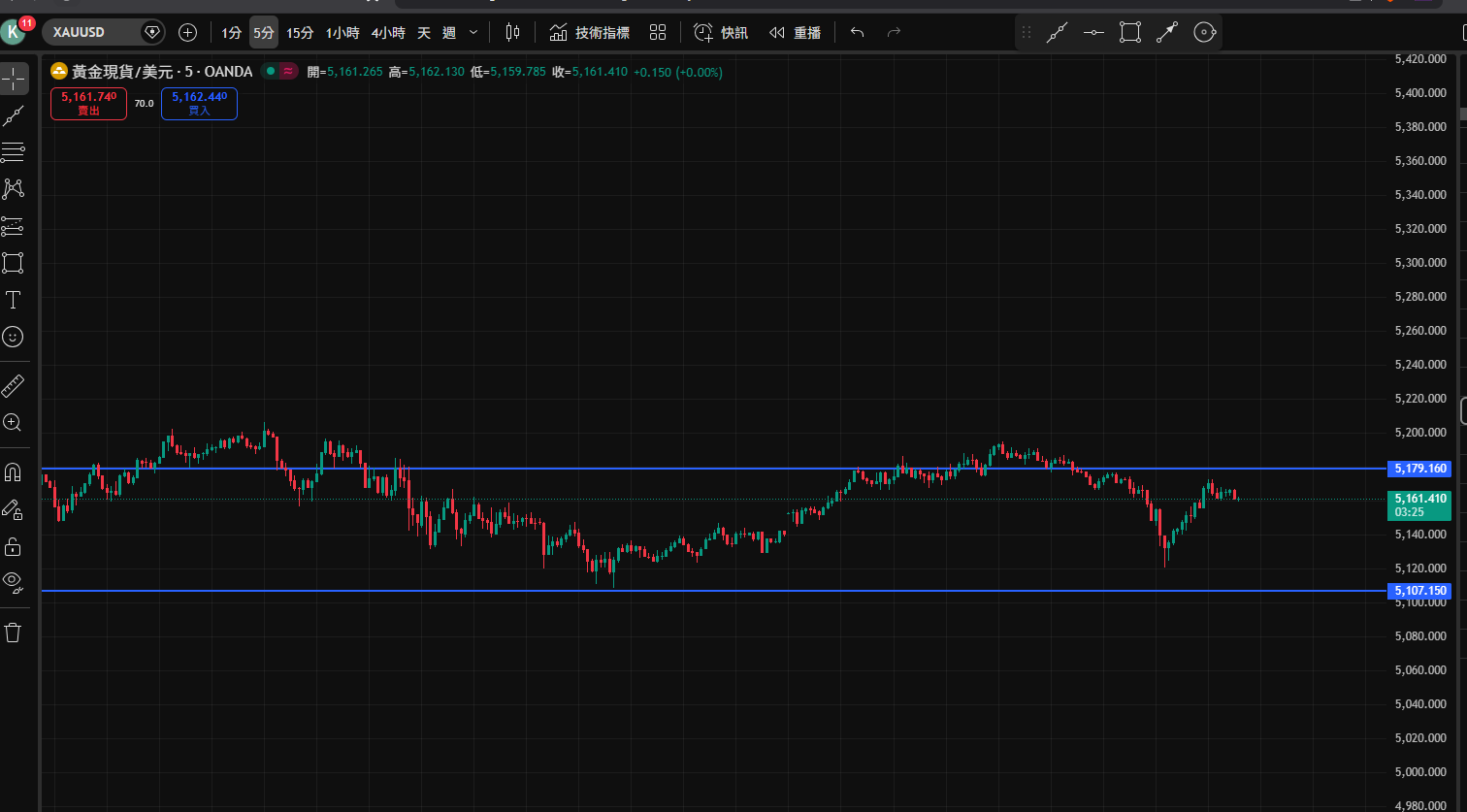The image size is (1467, 812).
Task: Add a symbol with the plus button
Action: (x=188, y=32)
